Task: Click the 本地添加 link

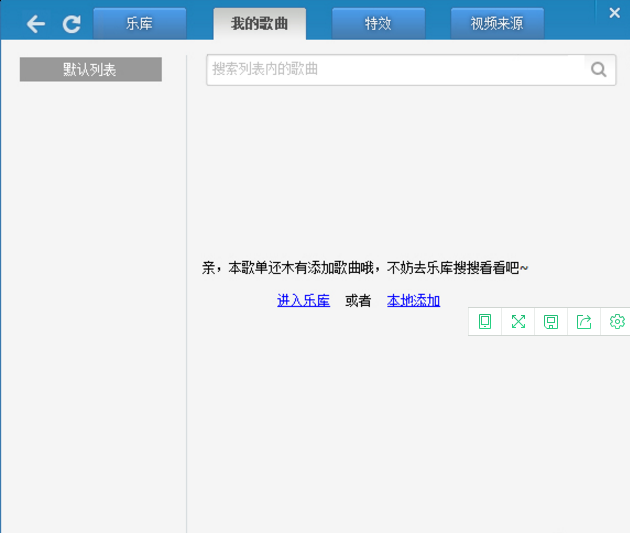Action: 413,300
